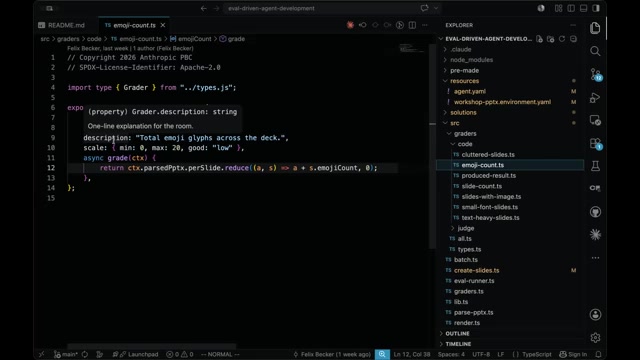Image resolution: width=640 pixels, height=360 pixels.
Task: Click the editor vertical scrollbar
Action: (x=432, y=147)
